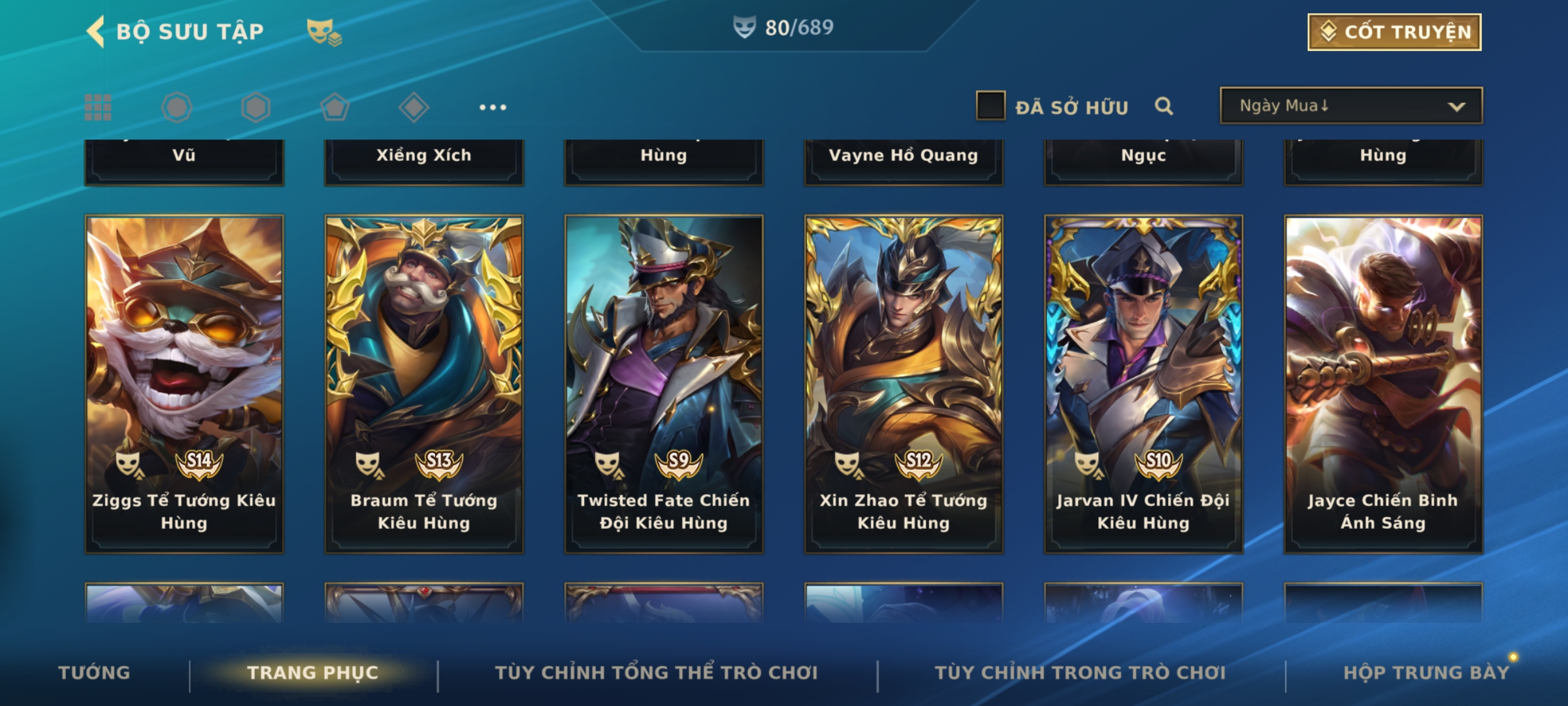Image resolution: width=1568 pixels, height=706 pixels.
Task: Tick the Đã Sở Hữu checkbox
Action: [x=990, y=106]
